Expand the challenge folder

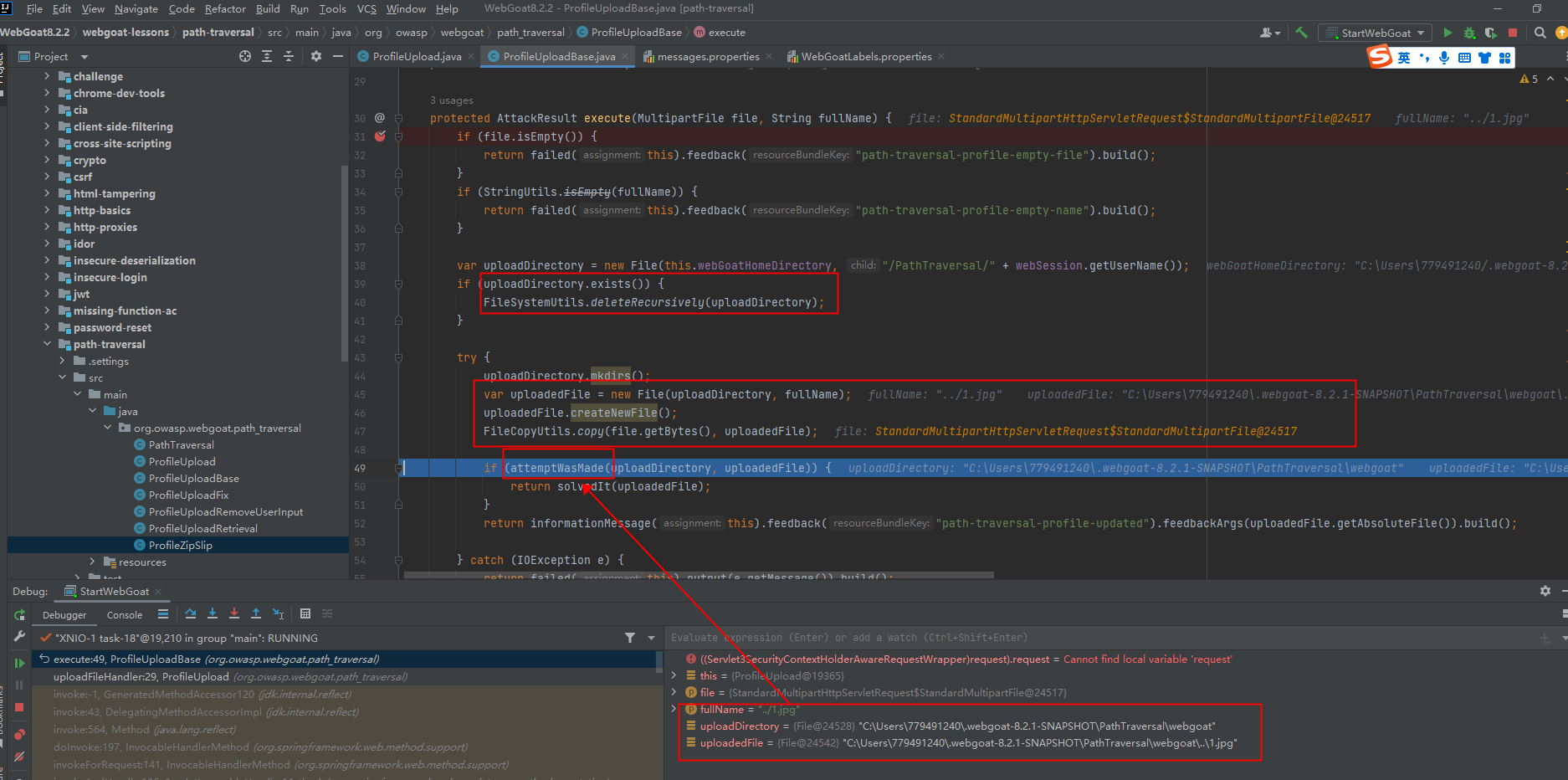click(x=47, y=76)
